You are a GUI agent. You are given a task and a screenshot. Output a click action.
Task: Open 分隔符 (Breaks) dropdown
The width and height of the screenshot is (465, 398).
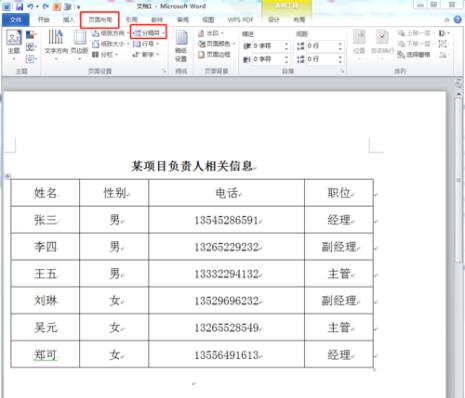(148, 33)
